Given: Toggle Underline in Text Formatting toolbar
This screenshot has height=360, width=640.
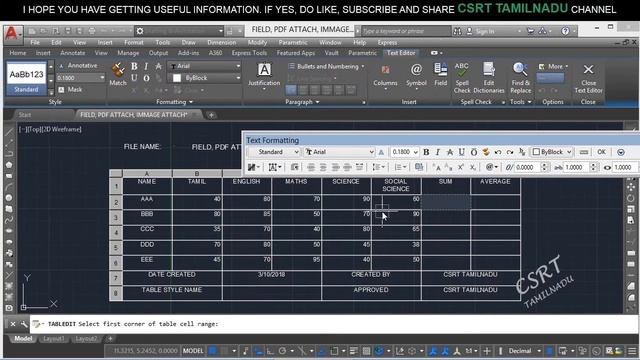Looking at the screenshot, I should tap(462, 152).
